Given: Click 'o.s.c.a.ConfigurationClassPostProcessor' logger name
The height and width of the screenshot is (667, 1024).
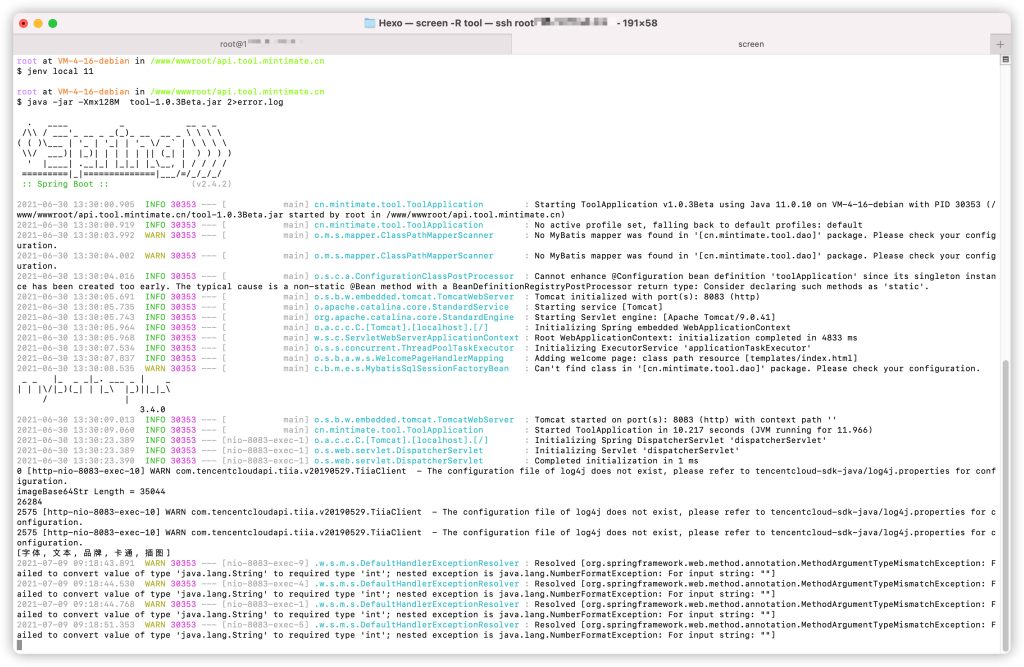Looking at the screenshot, I should point(414,276).
